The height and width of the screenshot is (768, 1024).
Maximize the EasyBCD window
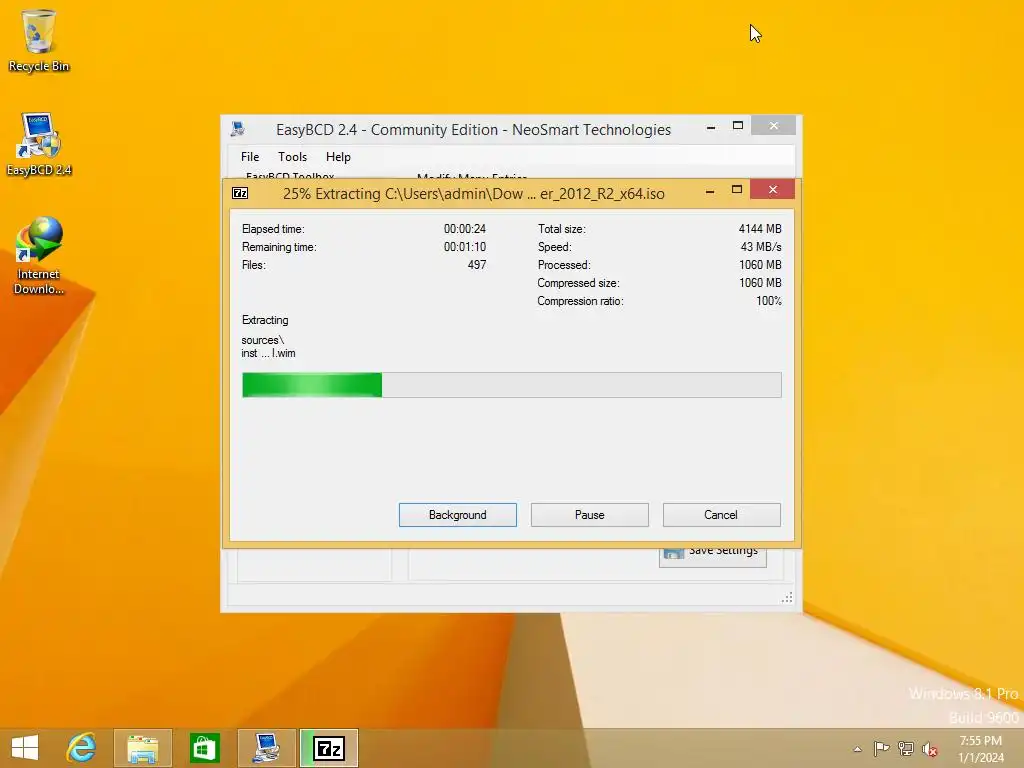tap(737, 125)
